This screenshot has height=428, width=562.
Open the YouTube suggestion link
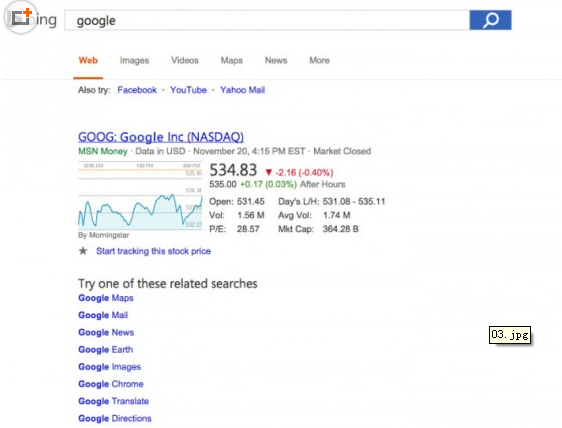(188, 90)
